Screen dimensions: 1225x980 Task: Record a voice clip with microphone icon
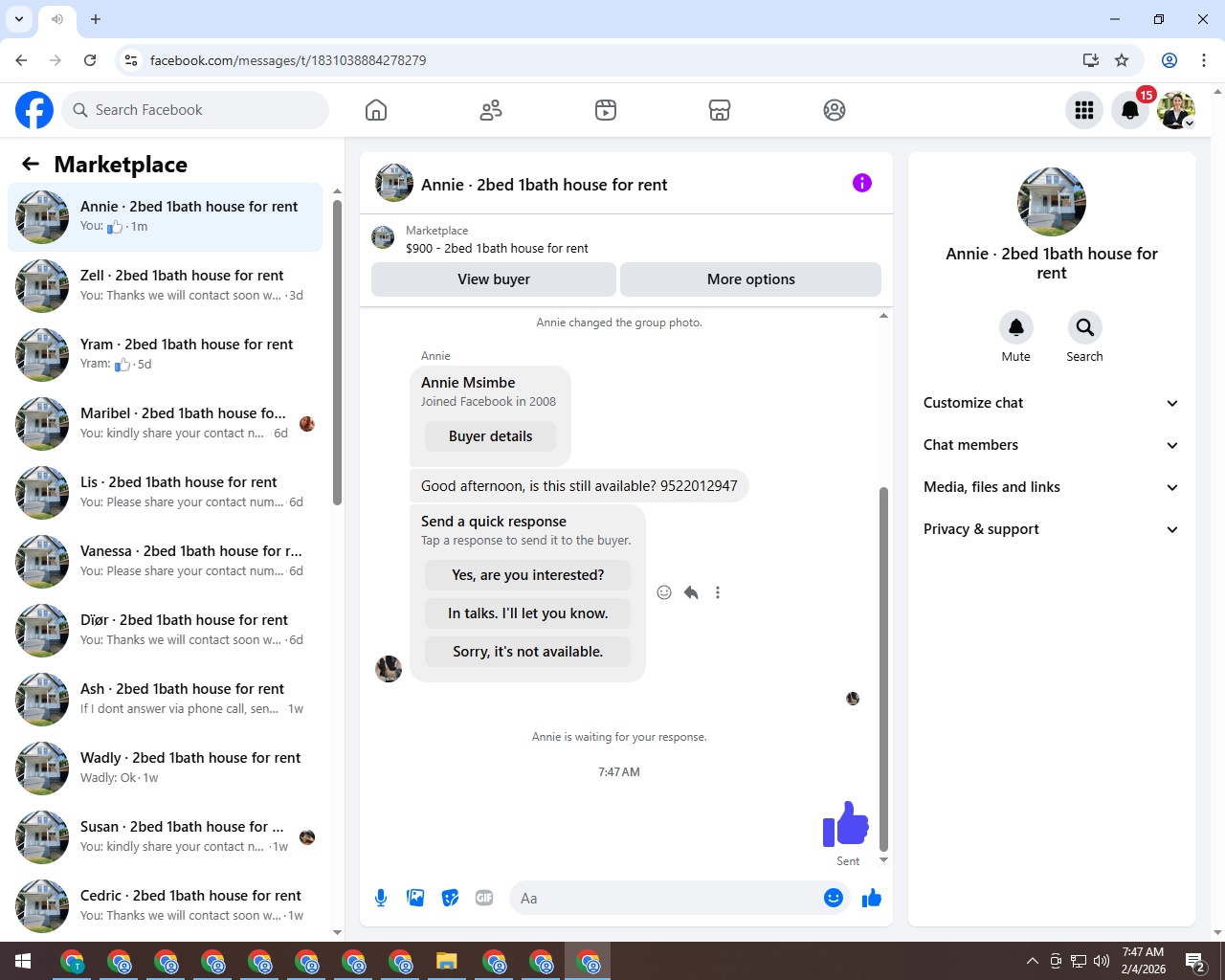click(x=381, y=898)
